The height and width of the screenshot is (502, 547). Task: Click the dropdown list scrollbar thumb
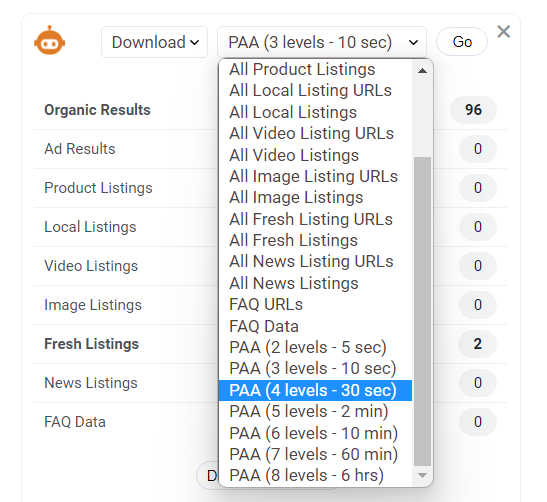point(422,311)
